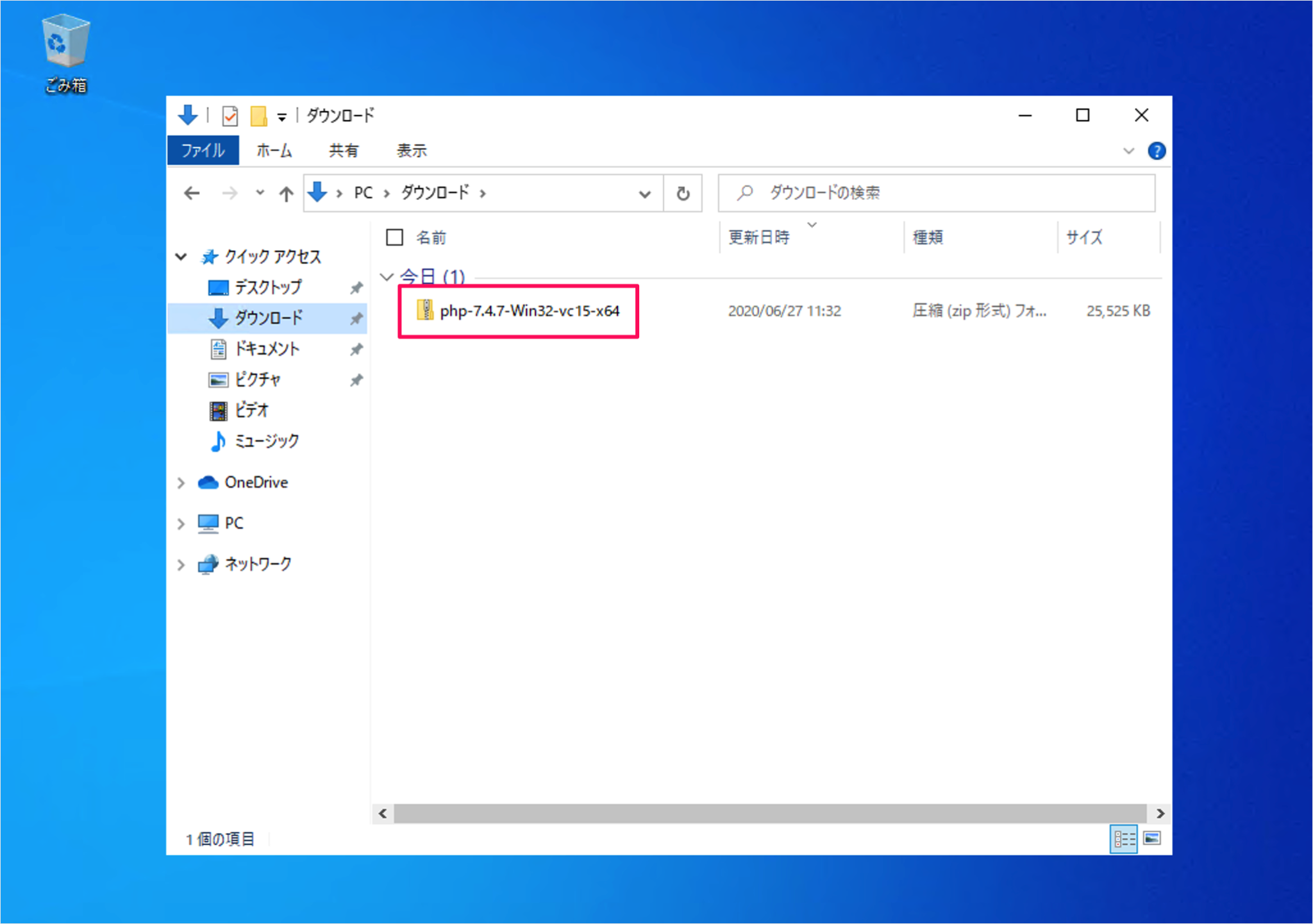The width and height of the screenshot is (1313, 924).
Task: Open the Downloads folder icon in address bar
Action: [x=317, y=193]
